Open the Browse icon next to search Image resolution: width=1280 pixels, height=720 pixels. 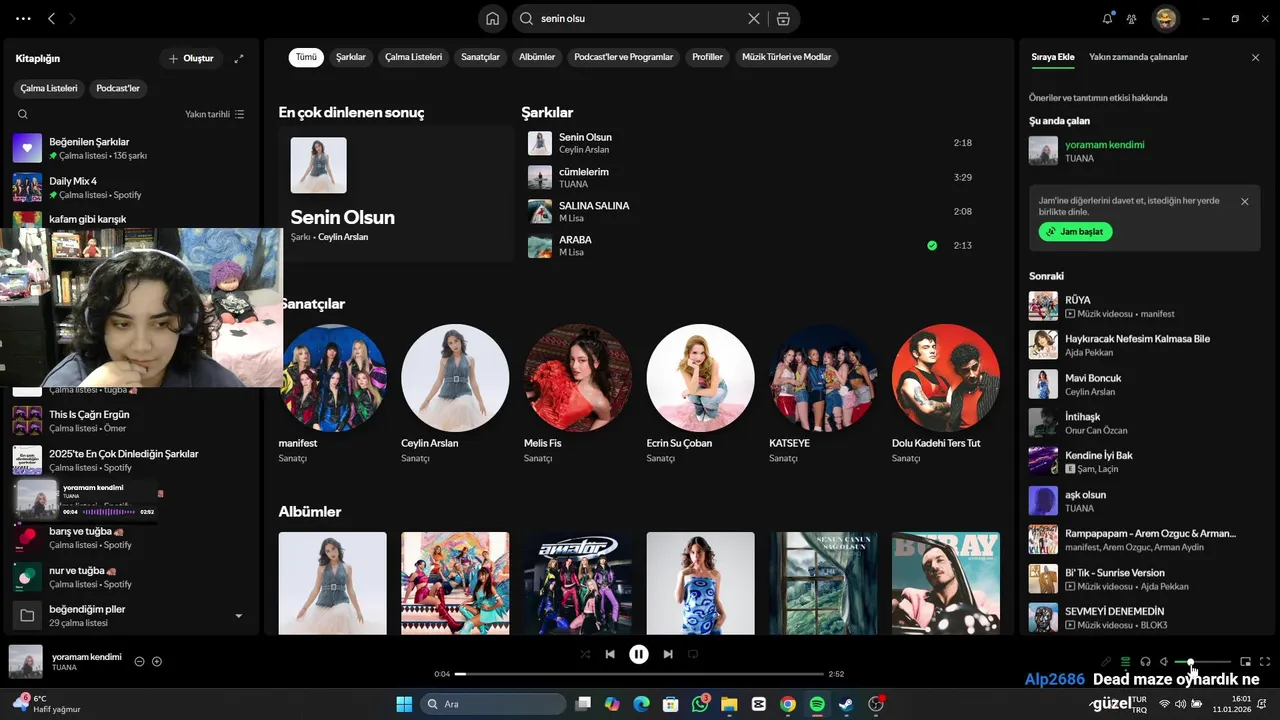(x=783, y=18)
